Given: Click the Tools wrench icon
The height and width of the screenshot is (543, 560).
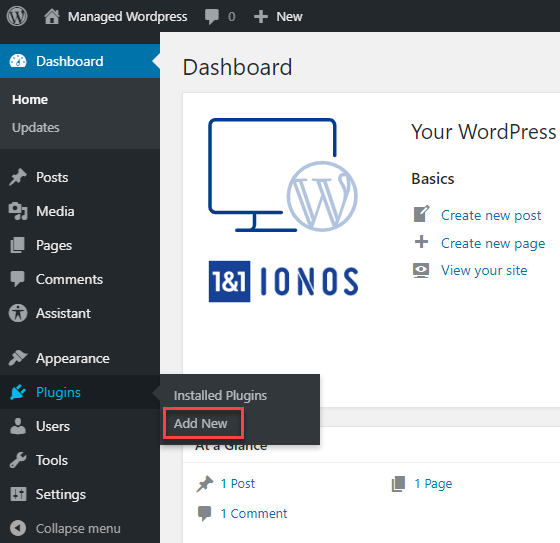Looking at the screenshot, I should [18, 460].
